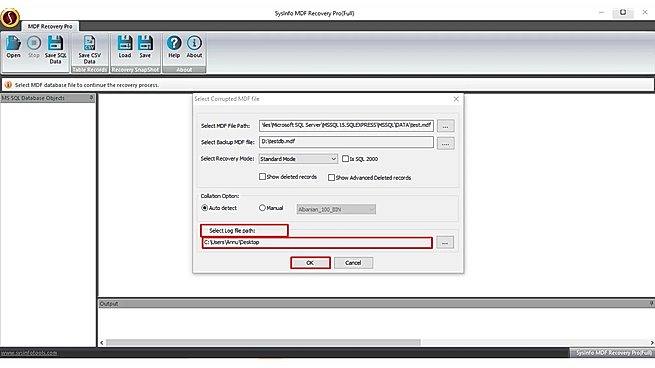This screenshot has height=368, width=655.
Task: Check Show deleted records
Action: 262,177
